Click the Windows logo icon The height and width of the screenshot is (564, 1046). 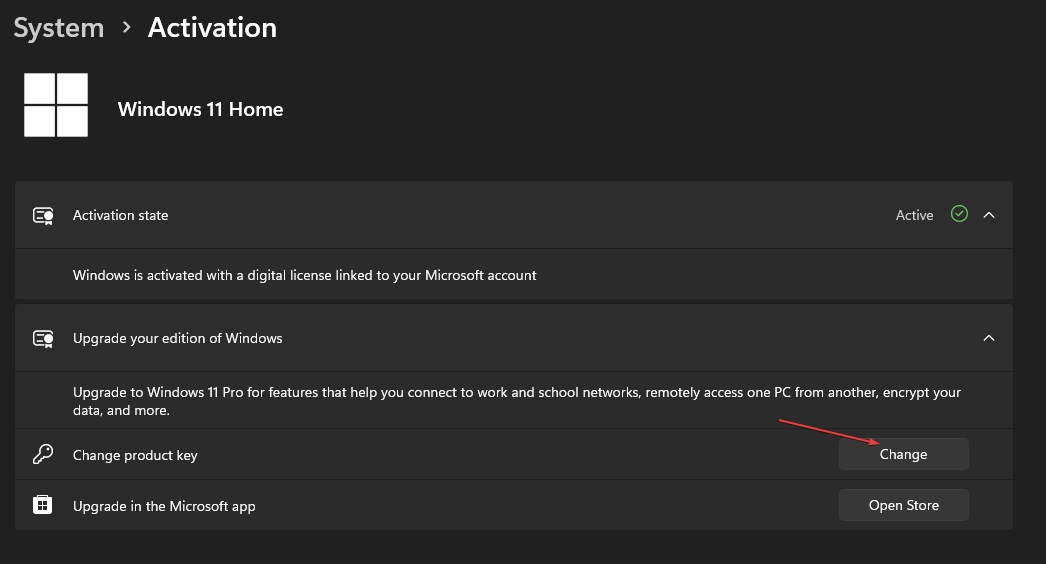pyautogui.click(x=56, y=105)
